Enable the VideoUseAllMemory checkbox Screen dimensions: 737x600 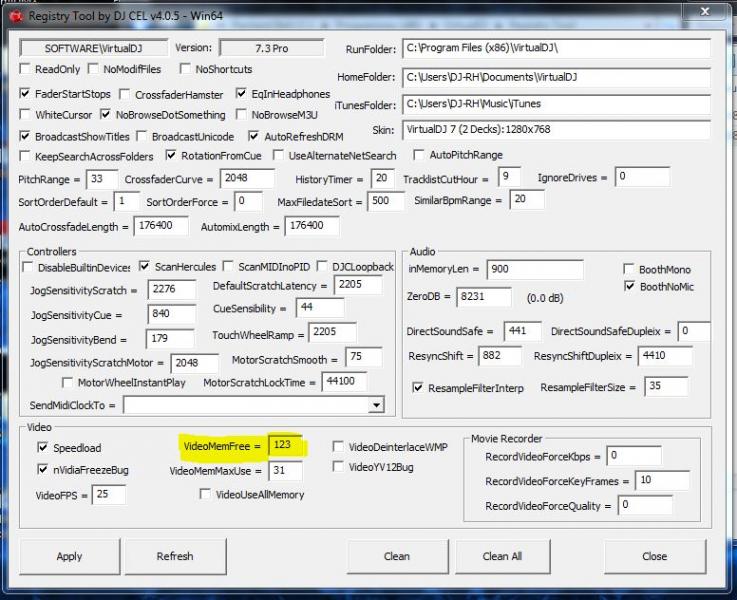[205, 494]
